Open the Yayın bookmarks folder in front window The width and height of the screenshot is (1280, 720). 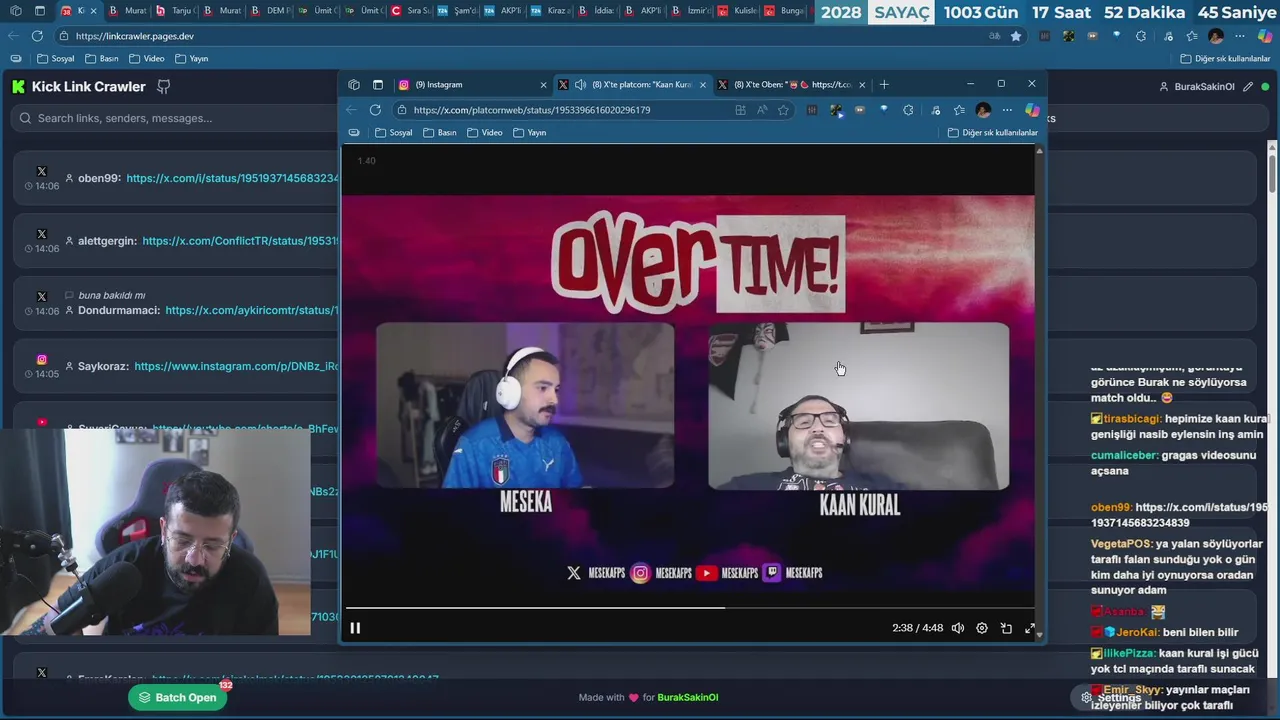coord(530,133)
